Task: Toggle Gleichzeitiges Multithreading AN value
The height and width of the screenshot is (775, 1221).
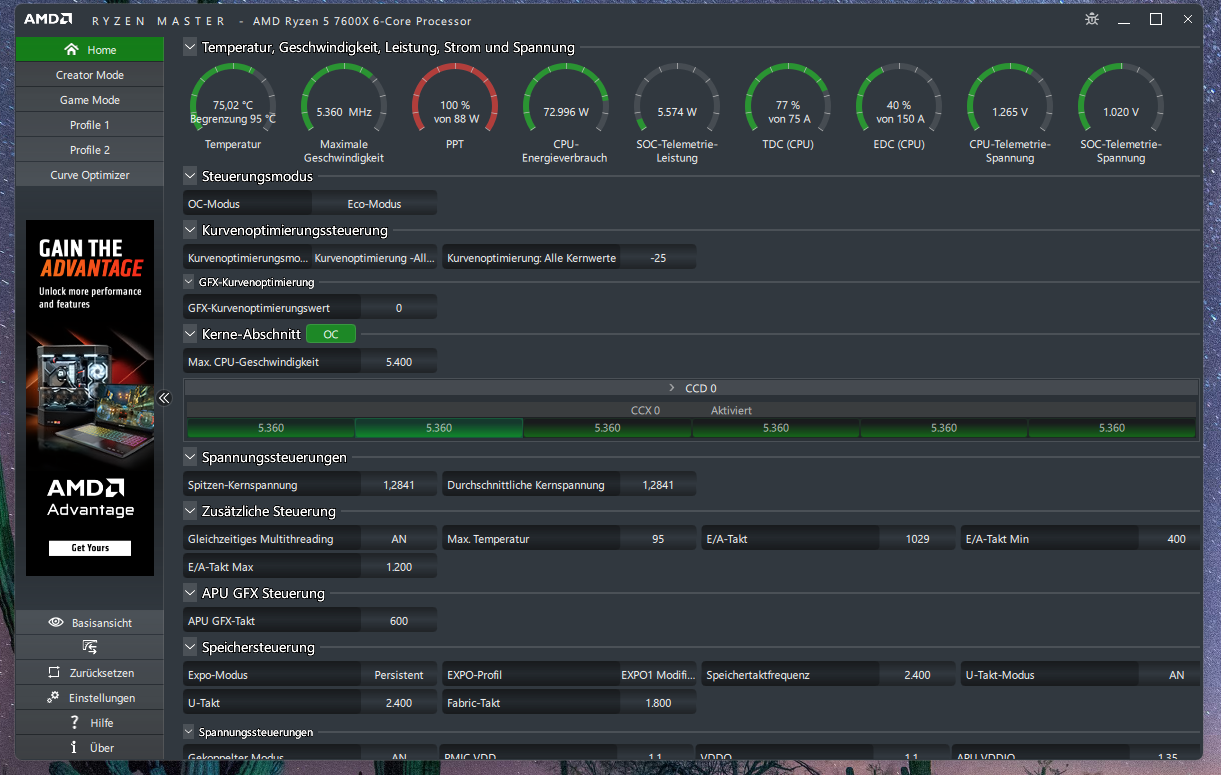Action: [x=399, y=539]
